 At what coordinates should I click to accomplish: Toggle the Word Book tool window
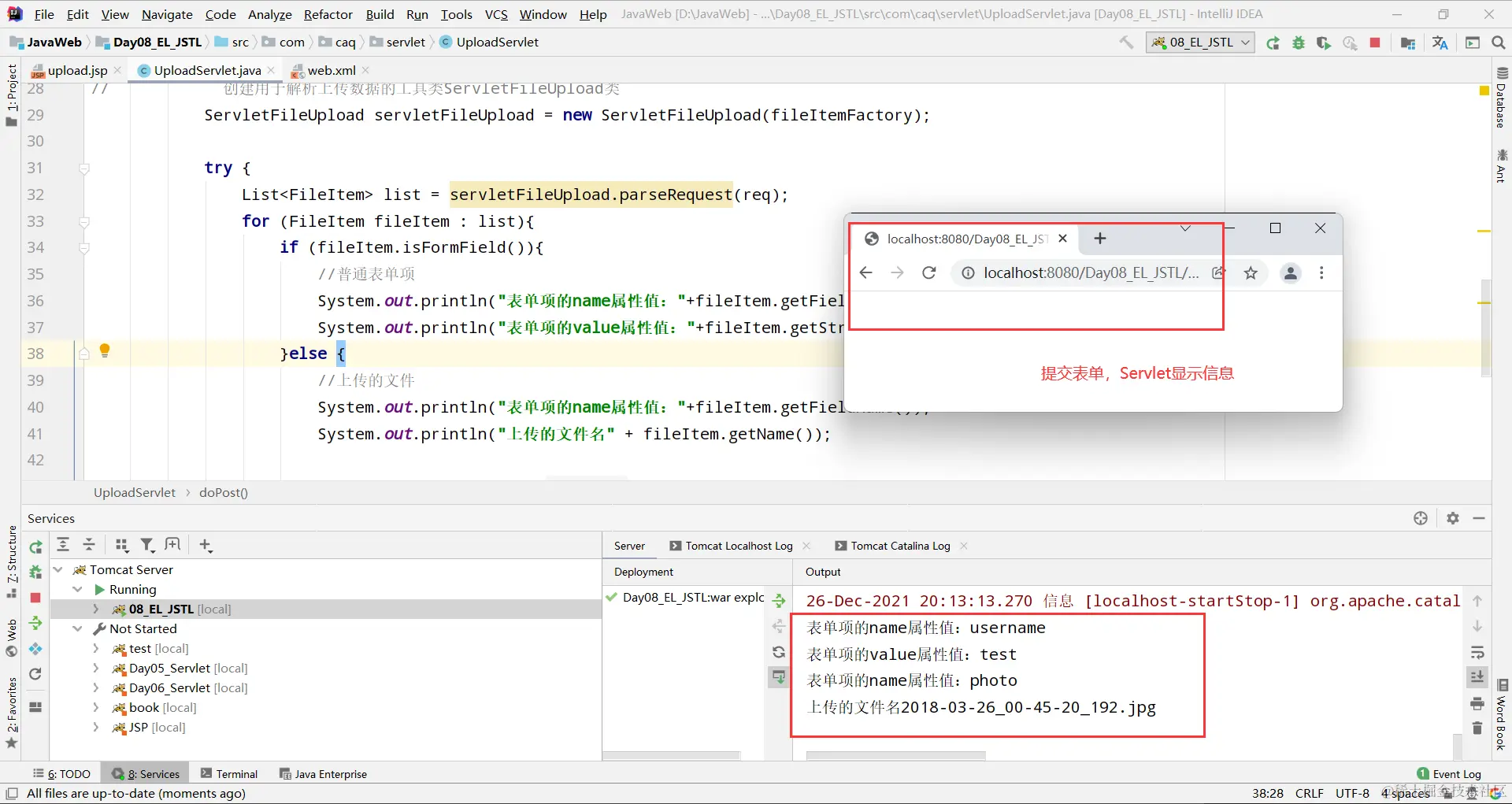click(1502, 715)
